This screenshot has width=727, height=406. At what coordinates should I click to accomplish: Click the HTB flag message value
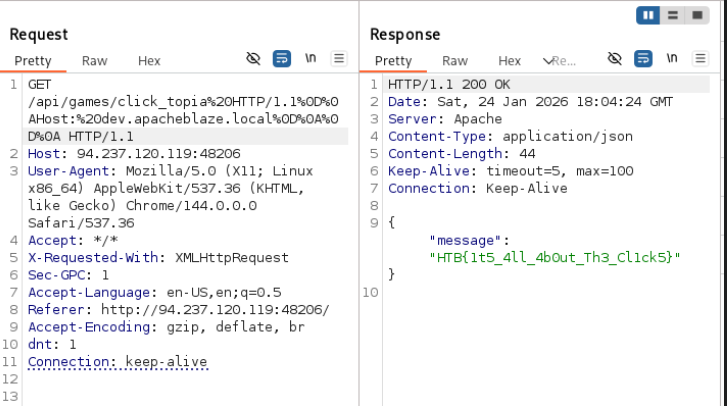(x=554, y=257)
